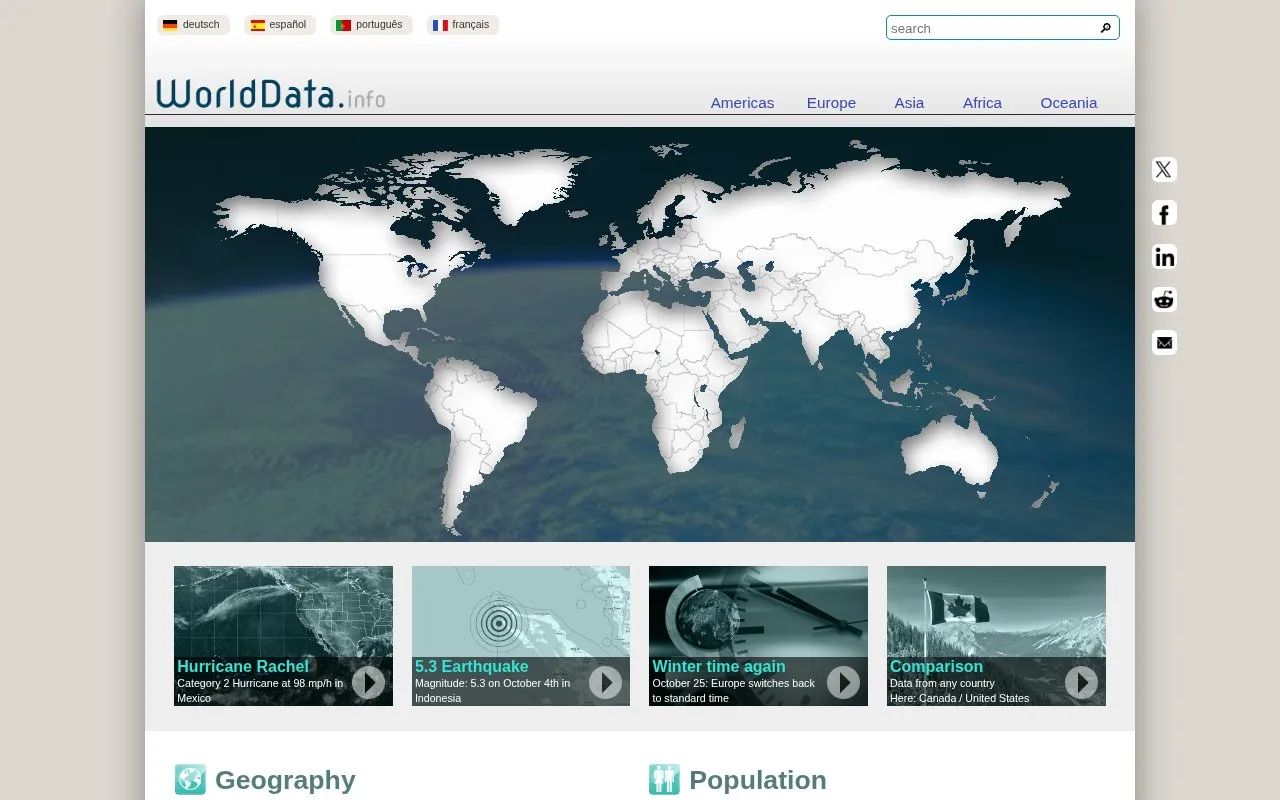Open the Hurricane Rachel headline
The width and height of the screenshot is (1280, 800).
243,666
